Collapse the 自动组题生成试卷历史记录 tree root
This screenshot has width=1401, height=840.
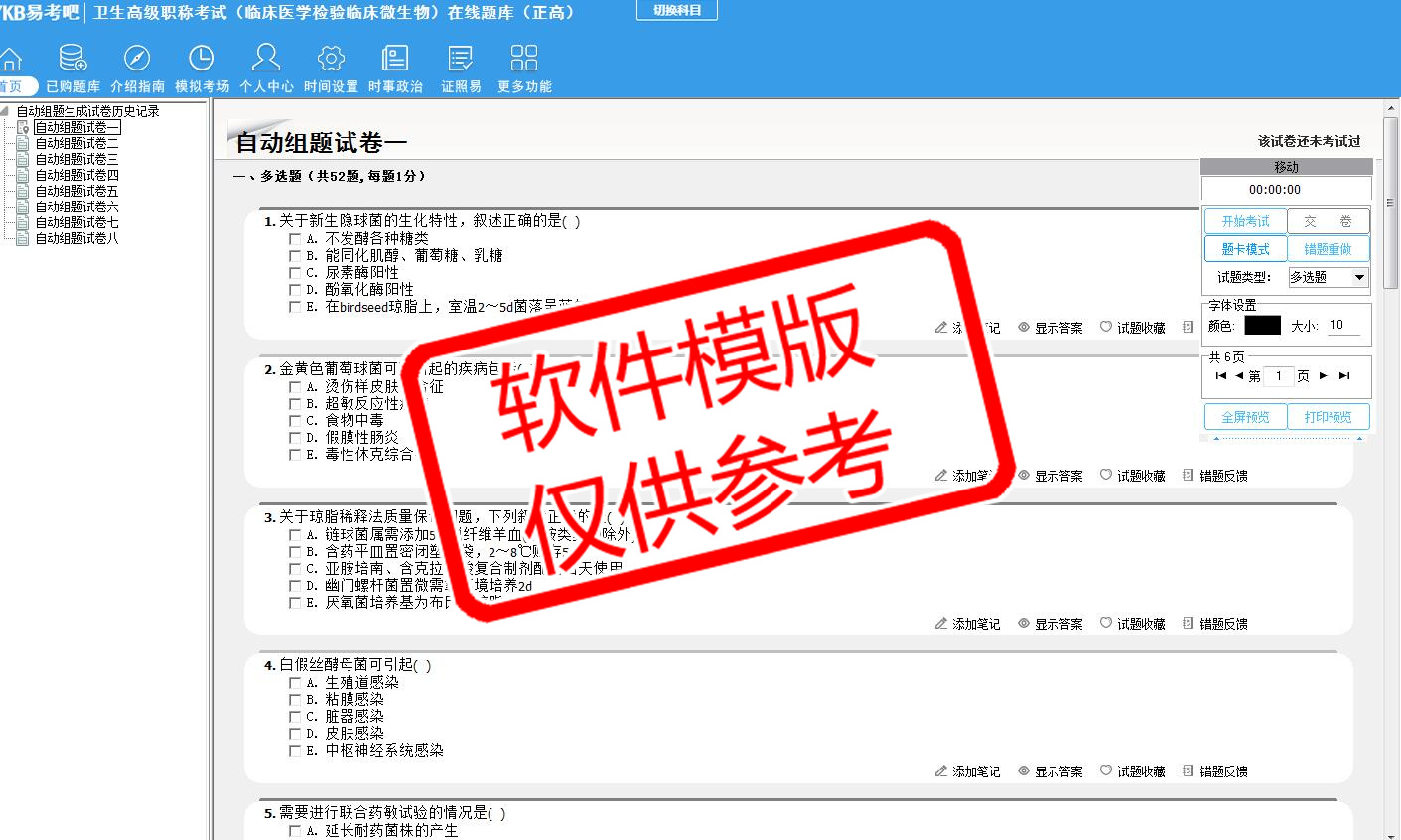(5, 111)
